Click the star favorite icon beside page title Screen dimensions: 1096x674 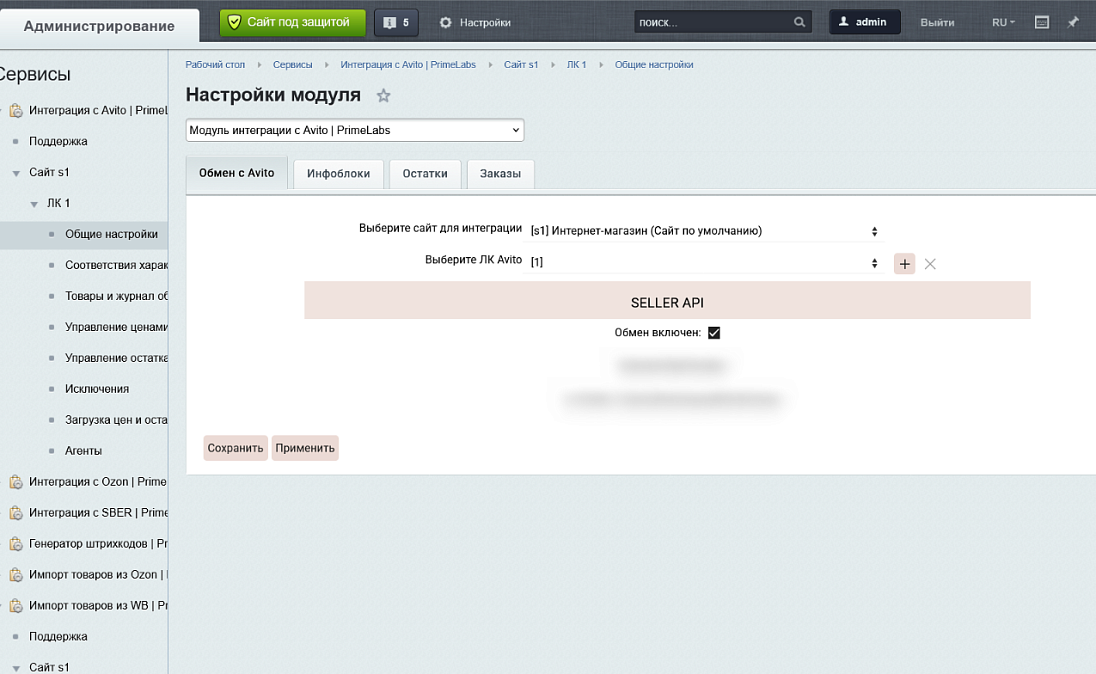[383, 96]
